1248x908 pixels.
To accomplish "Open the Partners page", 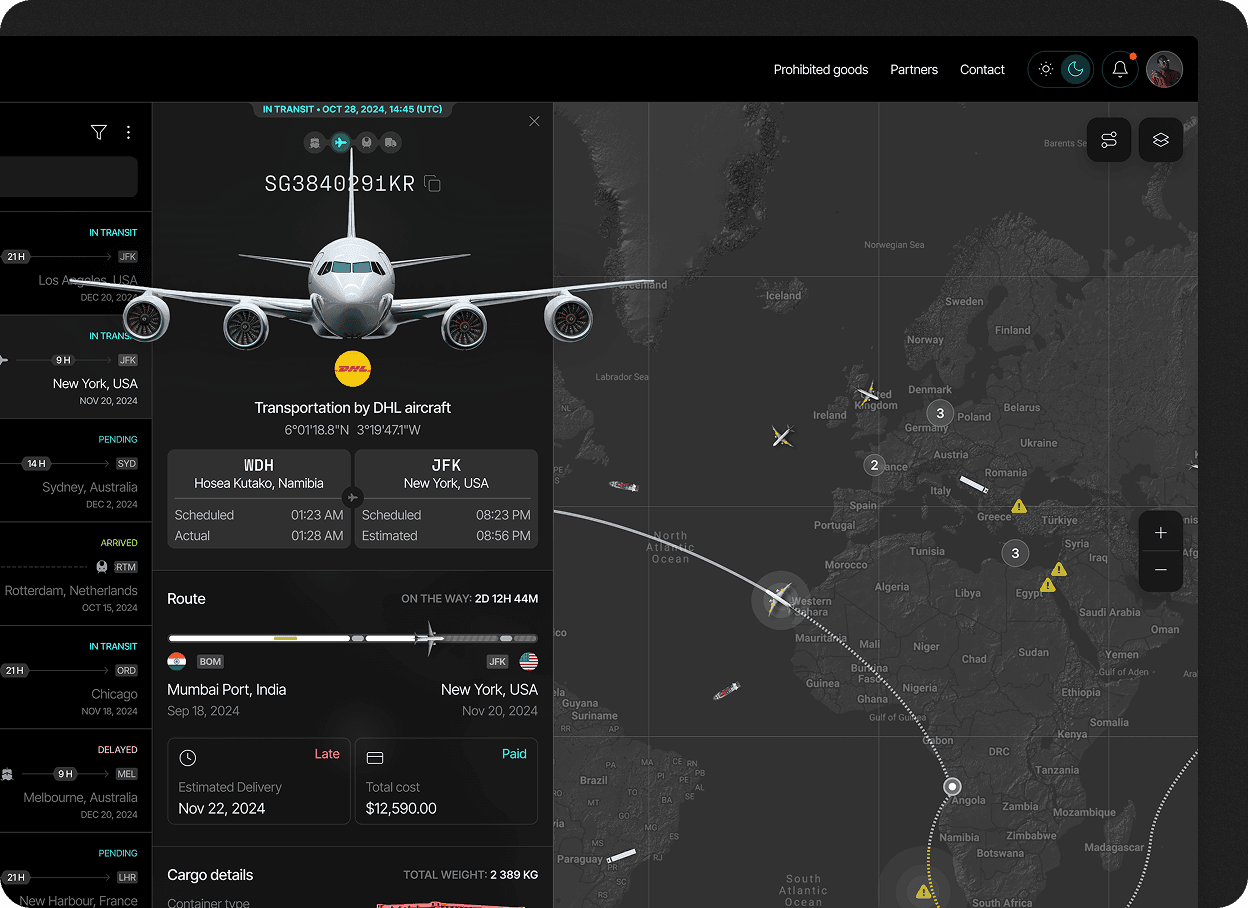I will [914, 69].
